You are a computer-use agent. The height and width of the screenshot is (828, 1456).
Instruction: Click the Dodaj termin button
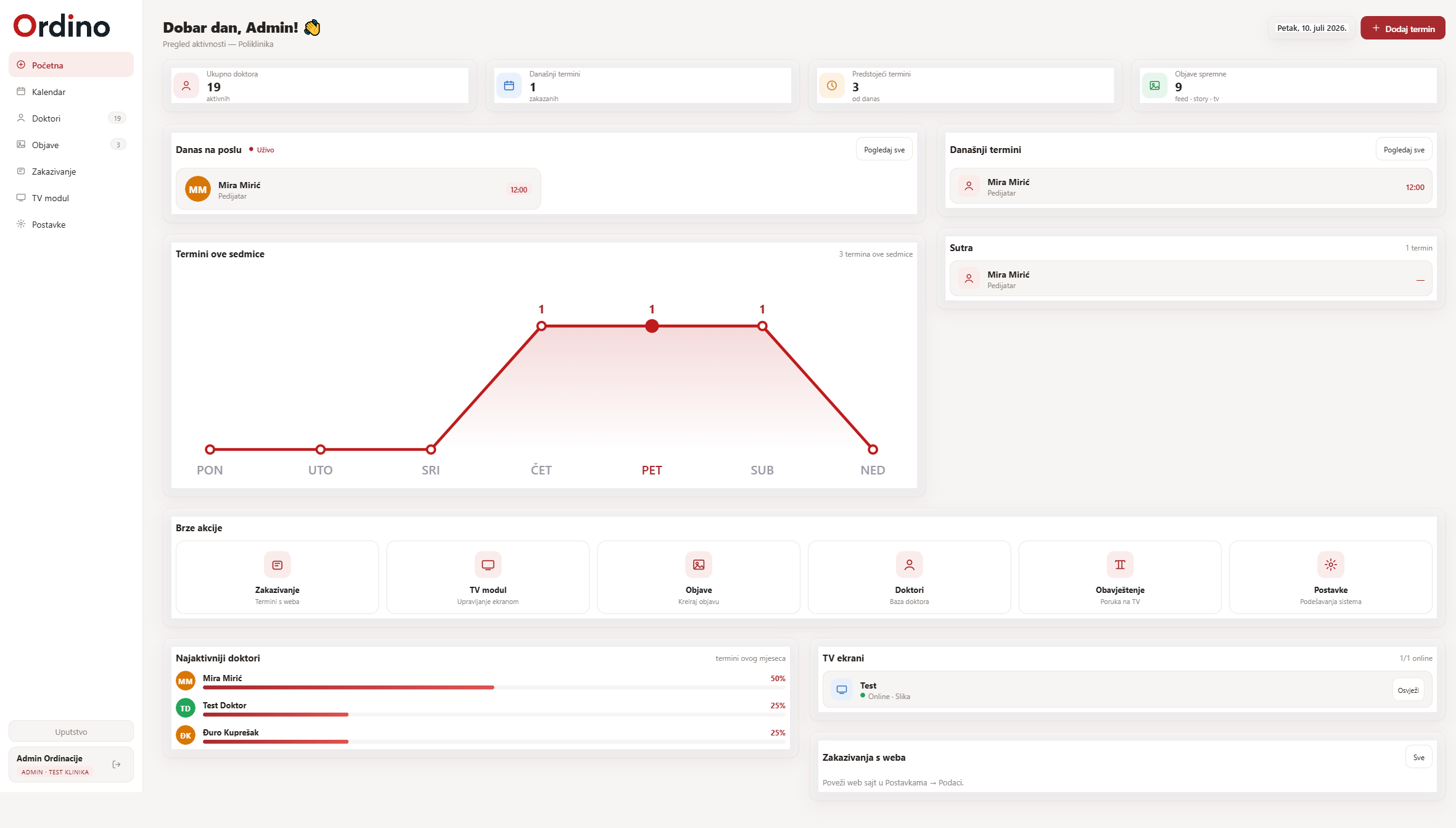point(1403,28)
